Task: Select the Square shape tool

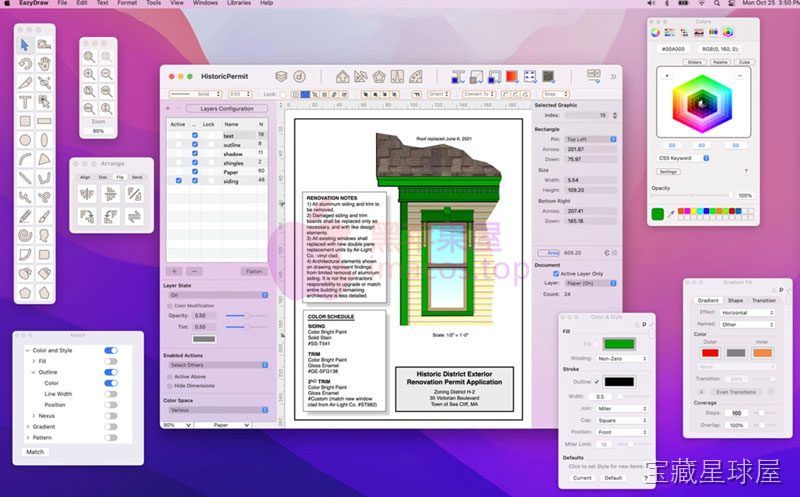Action: coord(25,121)
